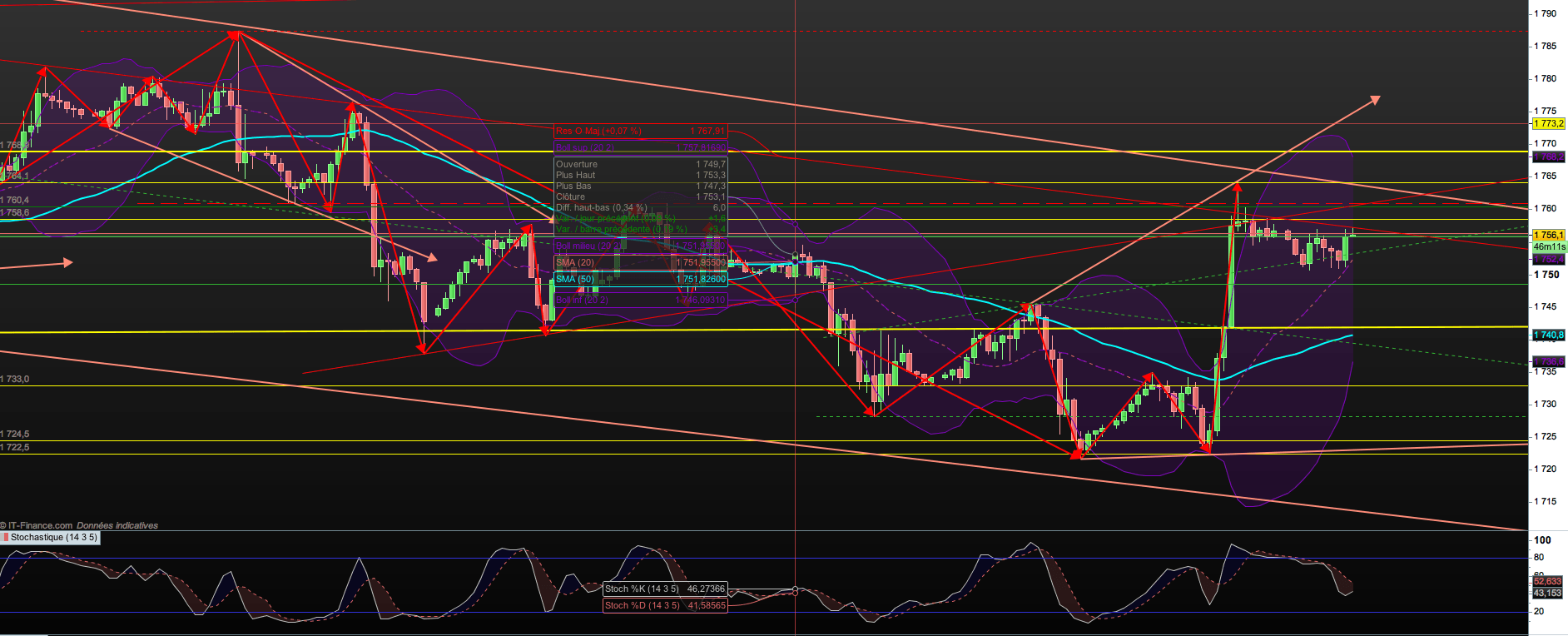Select the purple 1 752,4 price tag
This screenshot has height=636, width=1568.
[x=1549, y=260]
